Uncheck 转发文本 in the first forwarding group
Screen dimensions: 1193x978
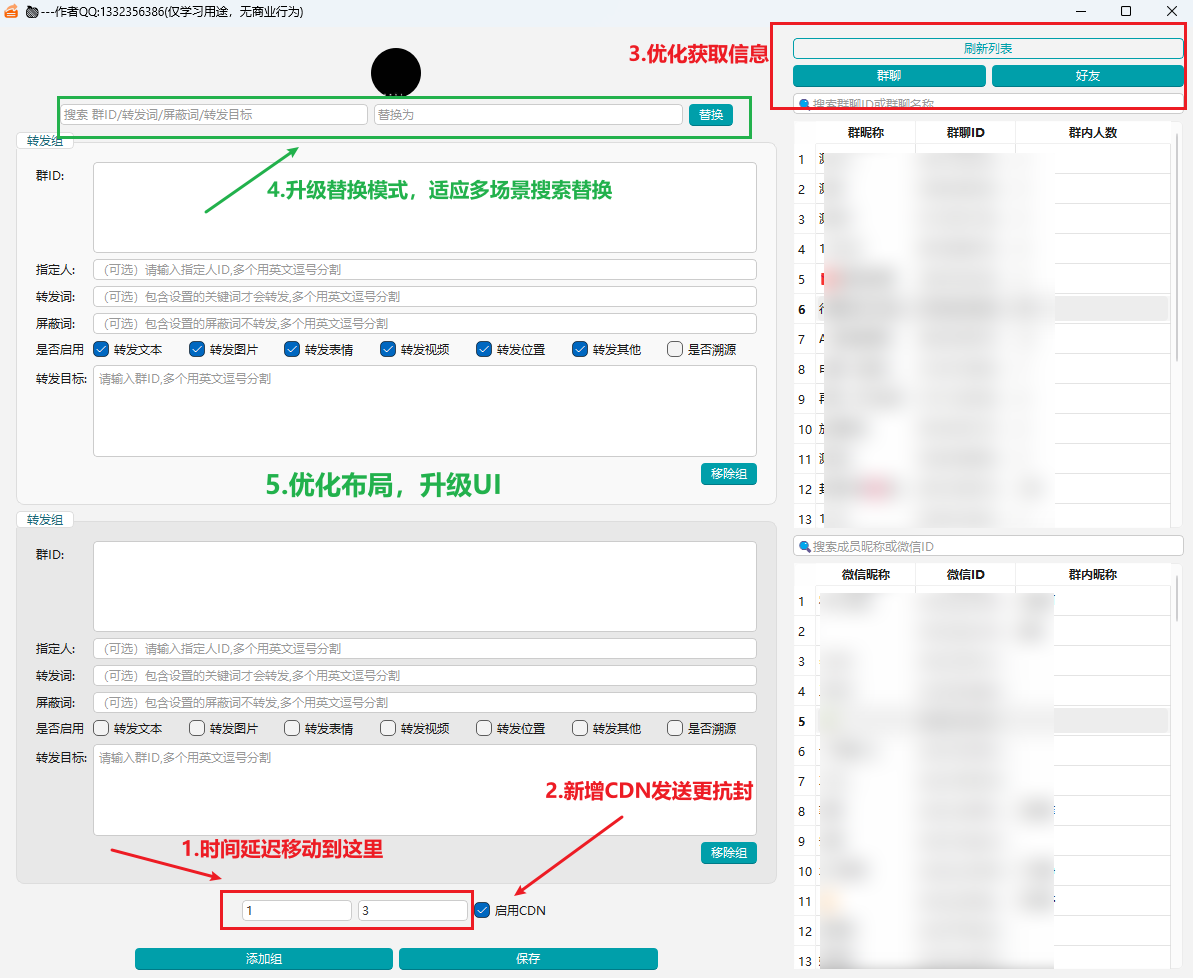[x=101, y=349]
